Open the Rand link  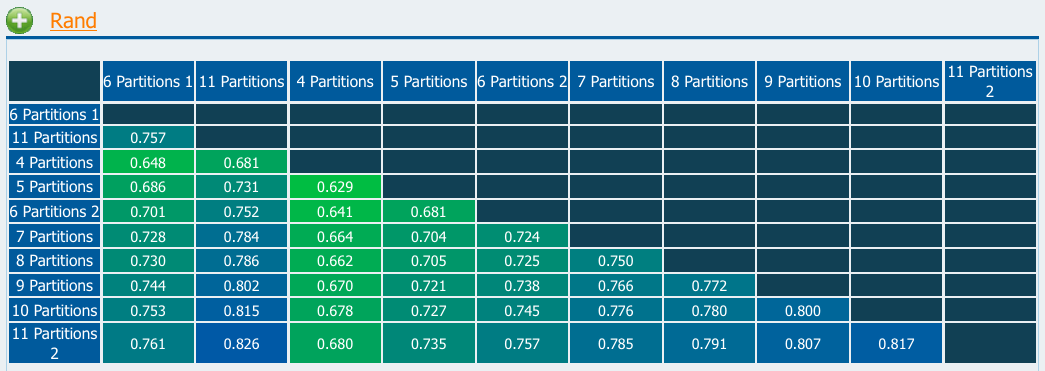[73, 21]
